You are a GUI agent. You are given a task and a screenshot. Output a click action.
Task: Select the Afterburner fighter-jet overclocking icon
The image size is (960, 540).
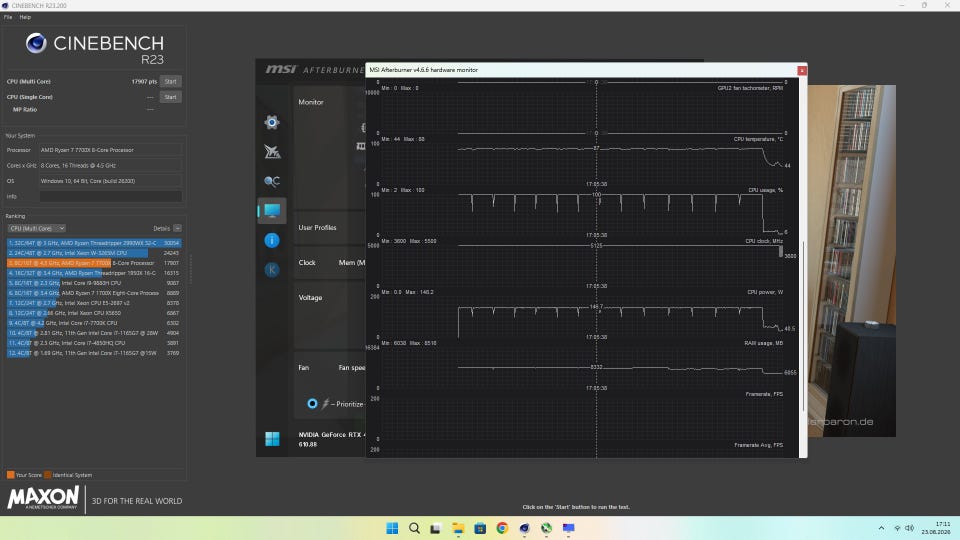272,151
